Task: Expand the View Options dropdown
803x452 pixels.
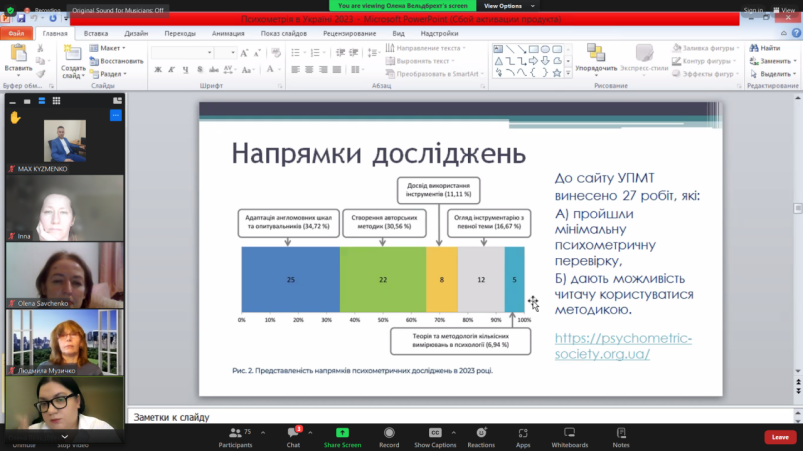Action: [x=509, y=6]
